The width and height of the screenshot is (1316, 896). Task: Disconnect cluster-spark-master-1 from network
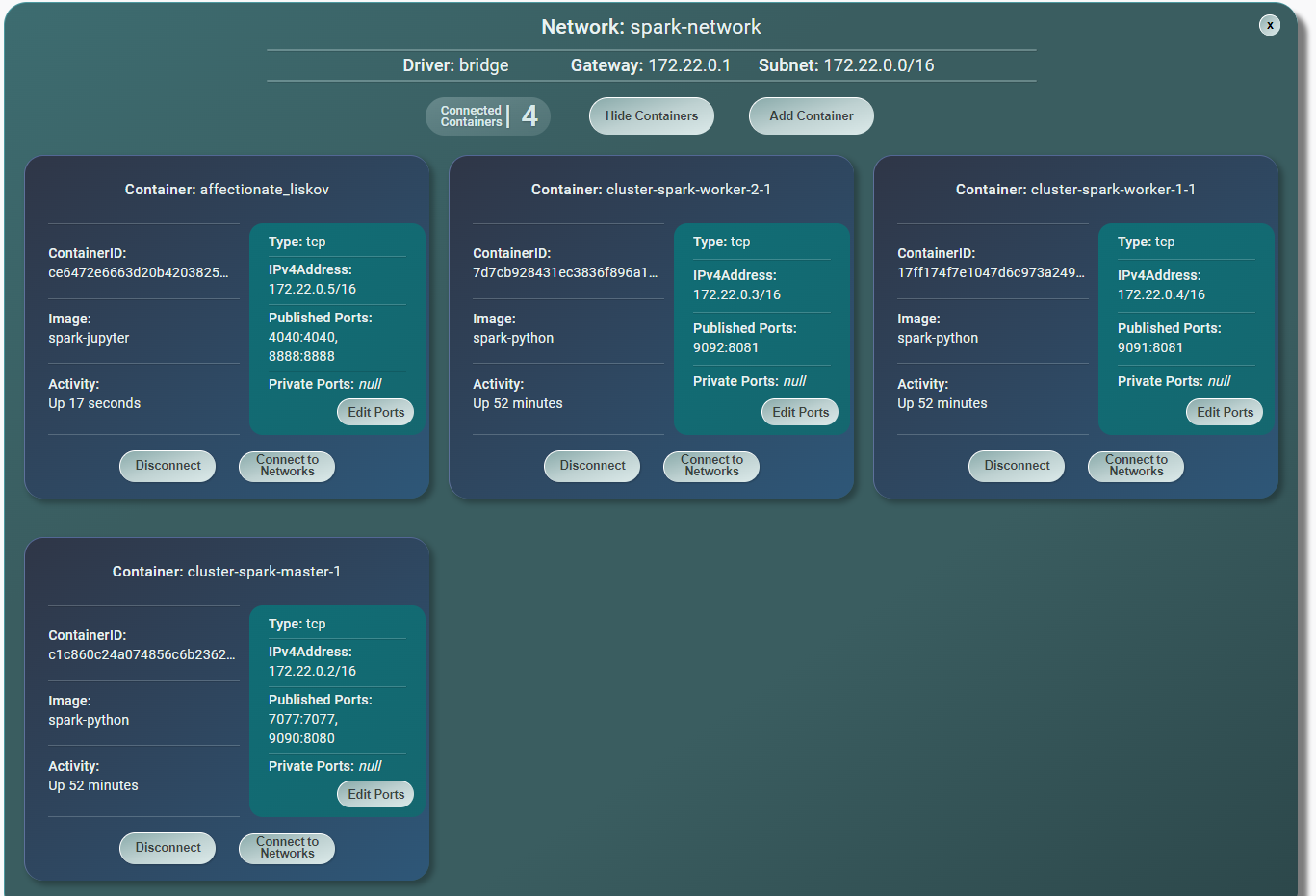click(x=168, y=848)
